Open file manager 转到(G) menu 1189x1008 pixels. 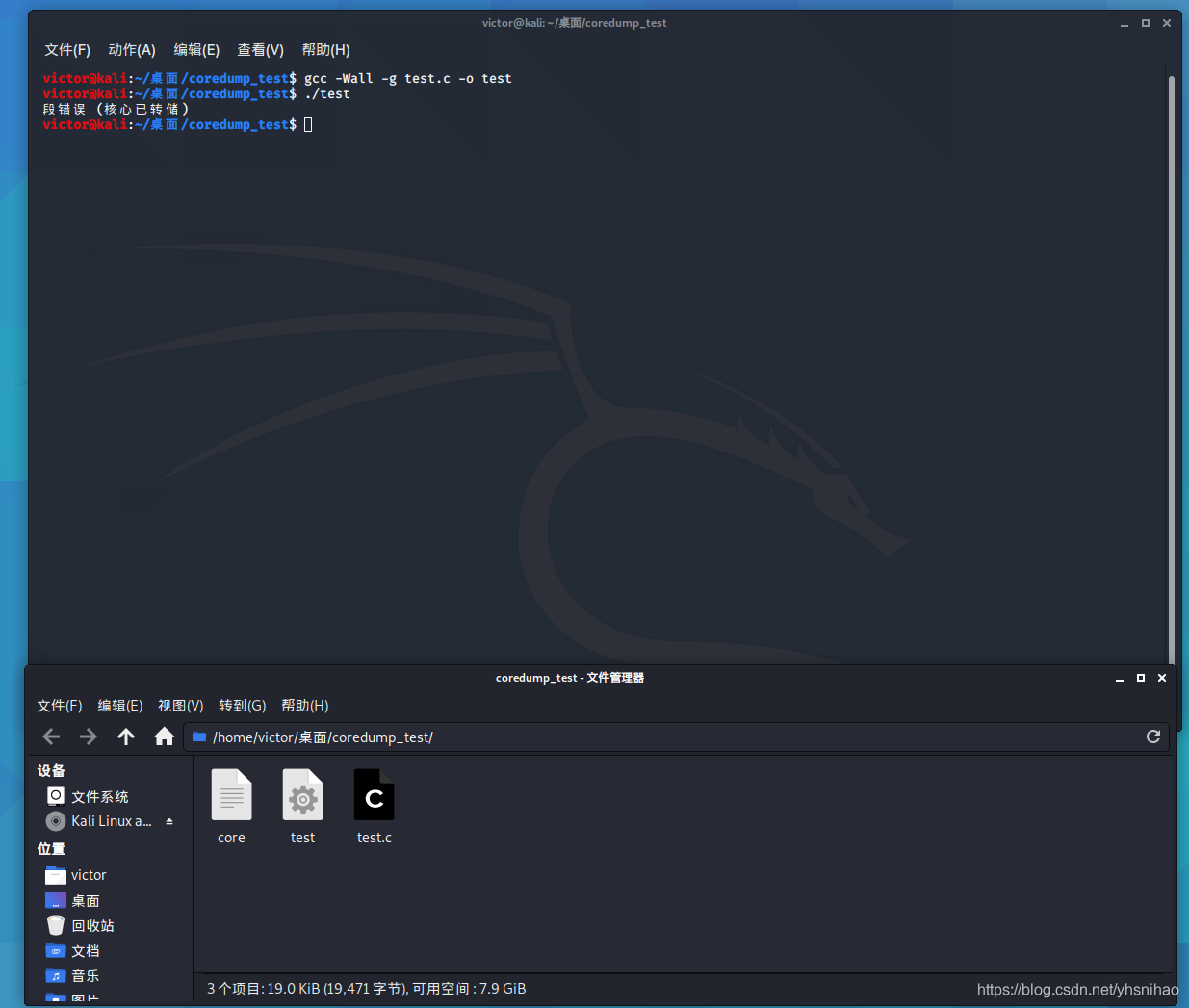click(243, 706)
